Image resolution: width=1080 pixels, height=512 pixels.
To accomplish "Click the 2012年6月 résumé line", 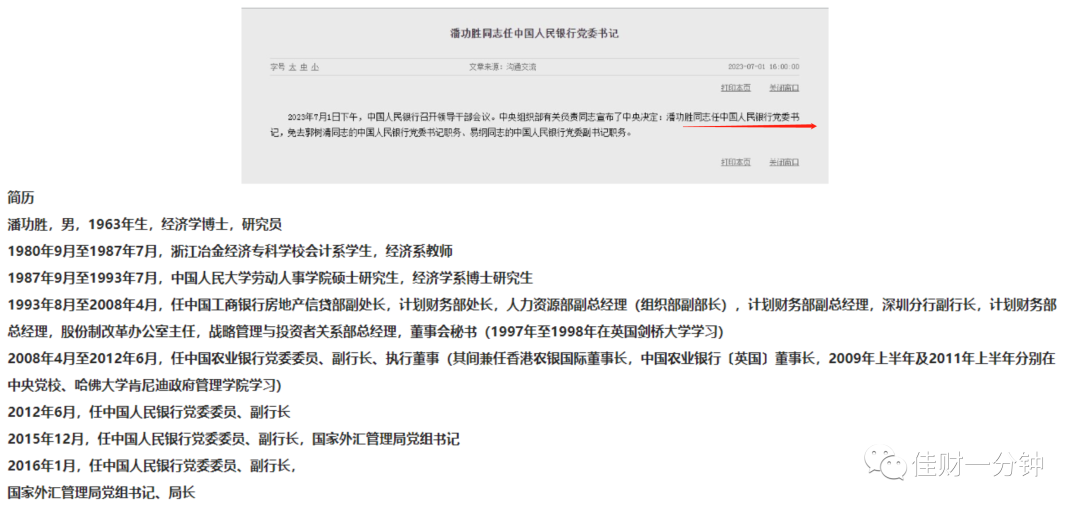I will 149,413.
